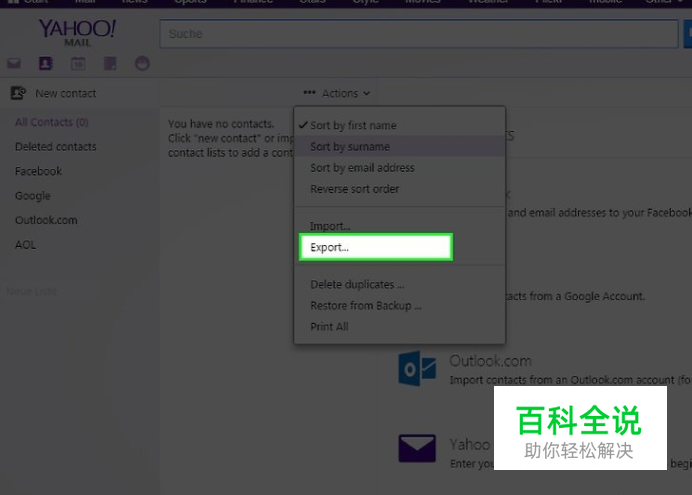Click the Yahoo mail envelope logo
692x495 pixels.
(417, 448)
